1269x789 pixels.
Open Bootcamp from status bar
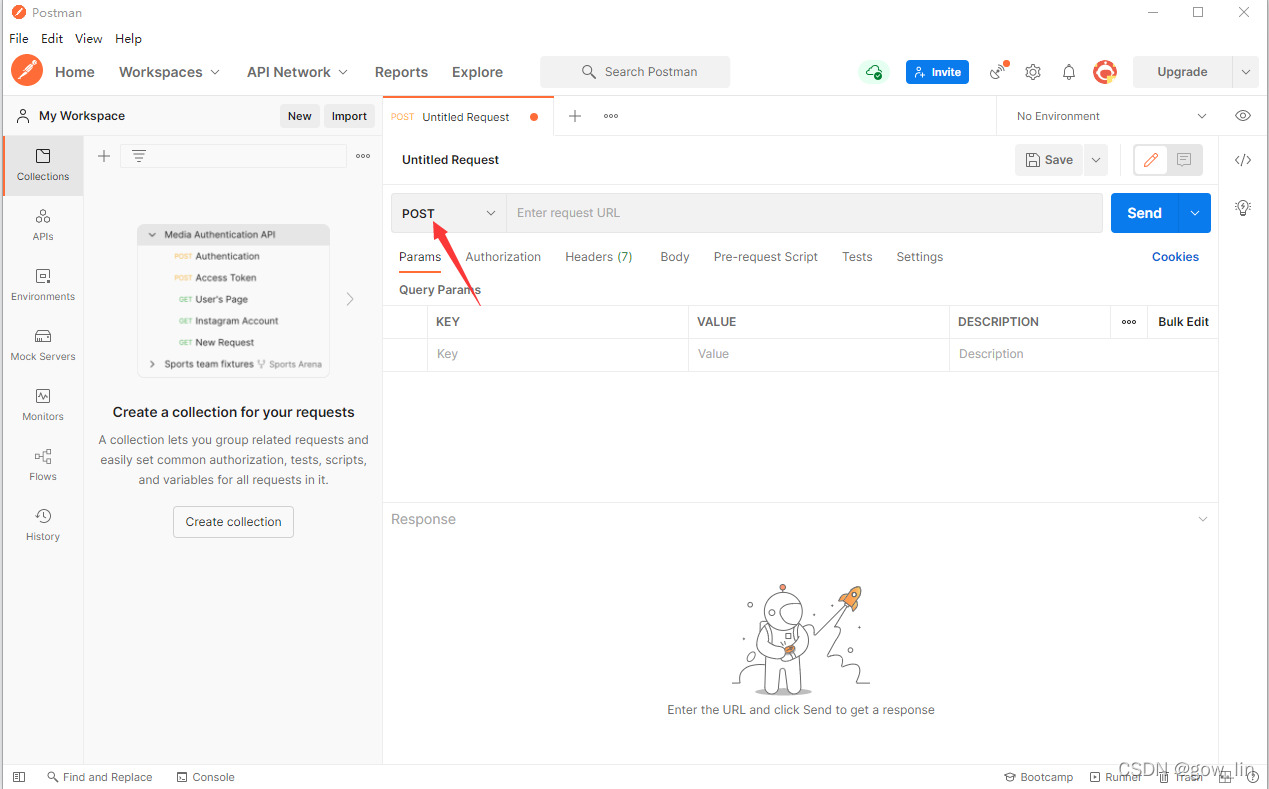pos(1038,777)
